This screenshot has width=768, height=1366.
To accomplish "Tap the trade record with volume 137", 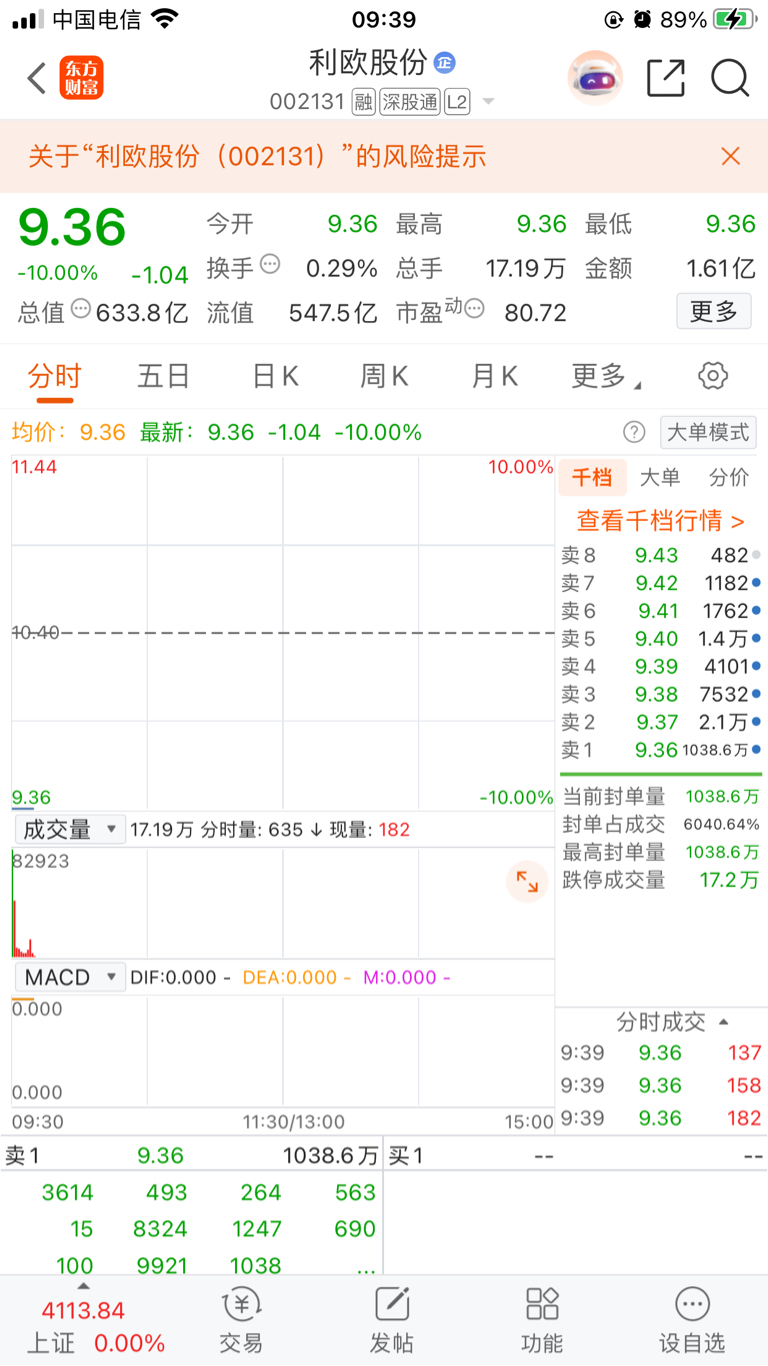I will (660, 1053).
